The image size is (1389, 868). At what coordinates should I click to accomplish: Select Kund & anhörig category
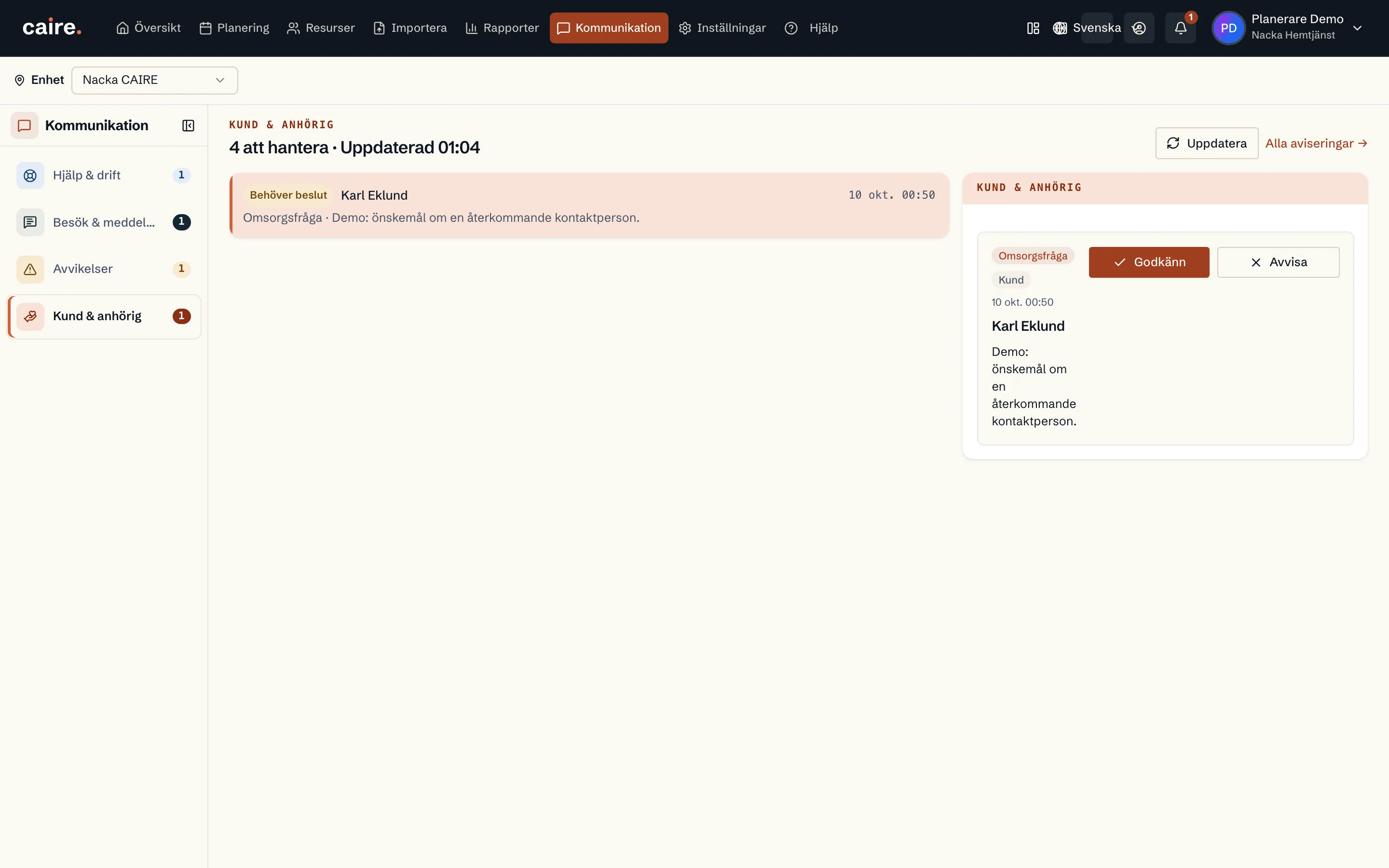[x=104, y=316]
